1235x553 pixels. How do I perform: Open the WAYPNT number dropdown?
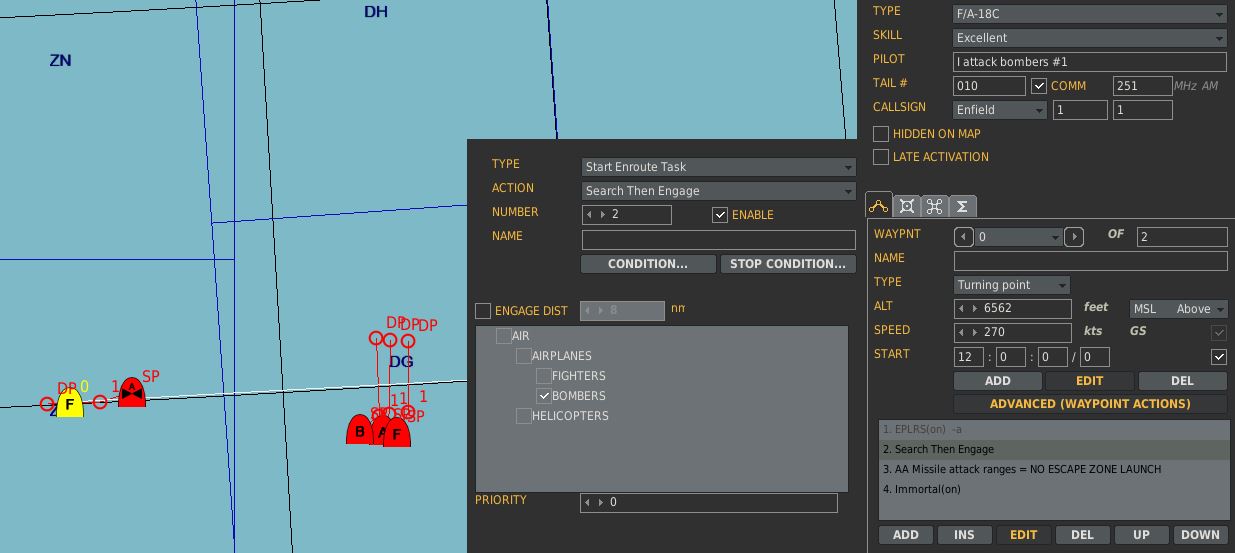coord(1019,237)
